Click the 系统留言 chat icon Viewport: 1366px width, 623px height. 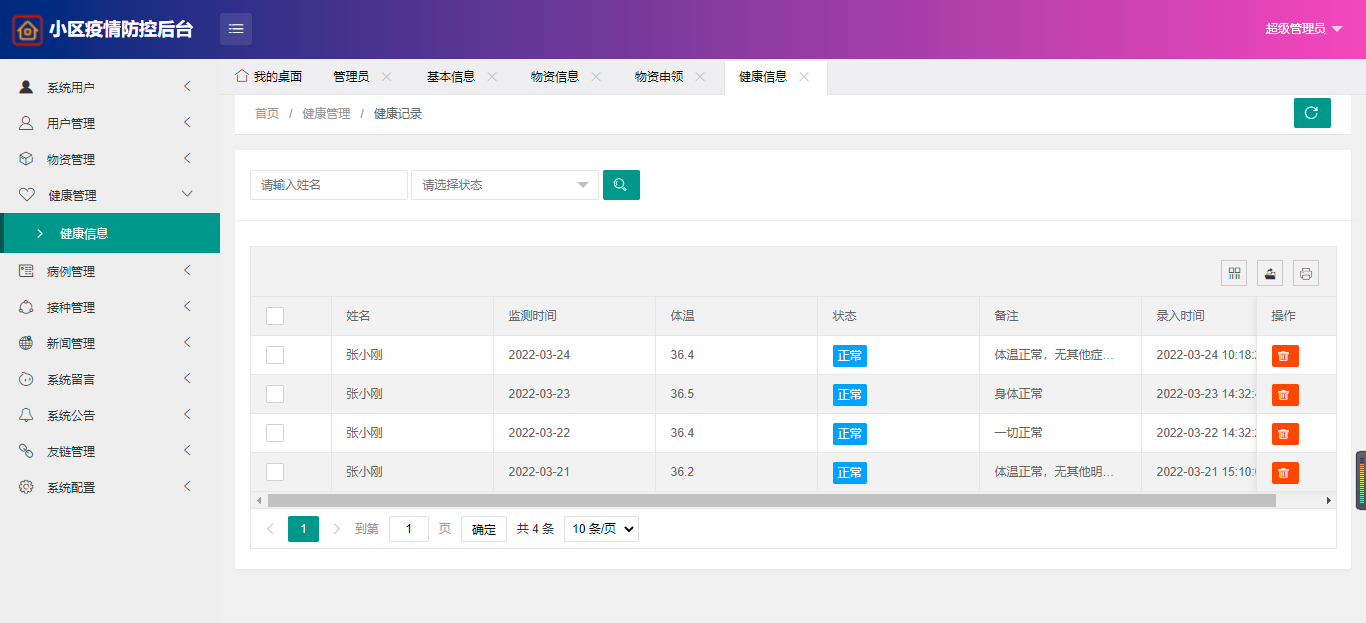point(26,379)
